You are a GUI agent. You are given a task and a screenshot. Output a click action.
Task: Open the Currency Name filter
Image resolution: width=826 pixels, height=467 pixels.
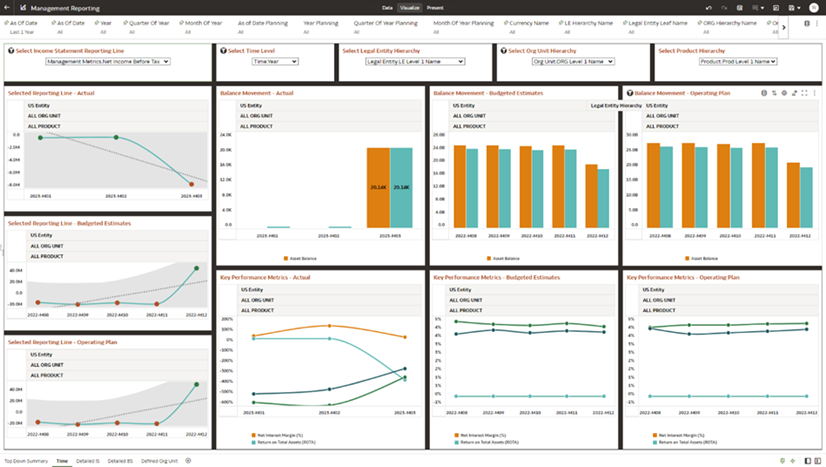526,27
